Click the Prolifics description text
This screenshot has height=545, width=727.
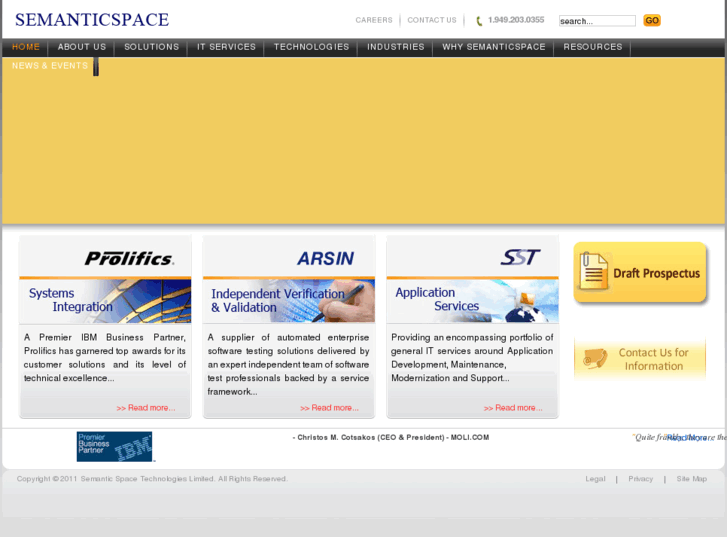click(x=105, y=358)
